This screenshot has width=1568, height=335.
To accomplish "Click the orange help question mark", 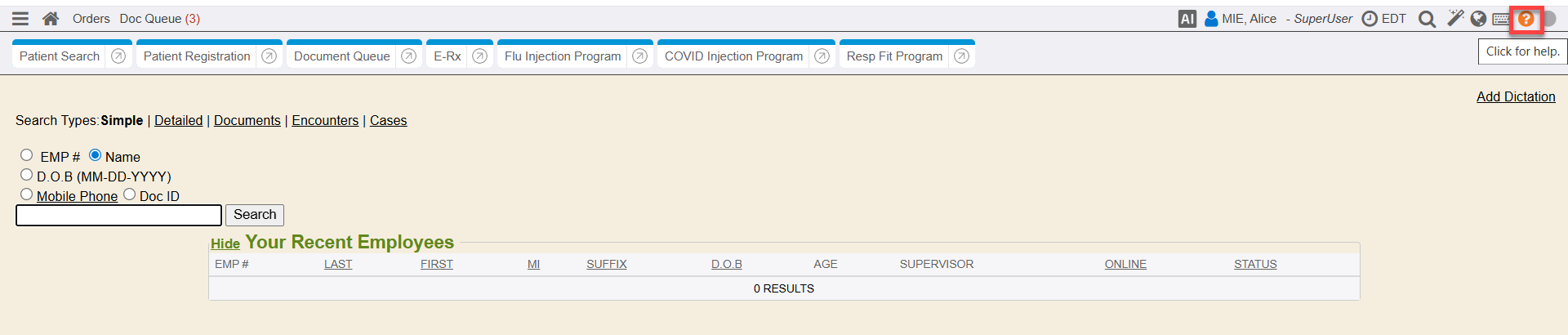I will pyautogui.click(x=1526, y=19).
